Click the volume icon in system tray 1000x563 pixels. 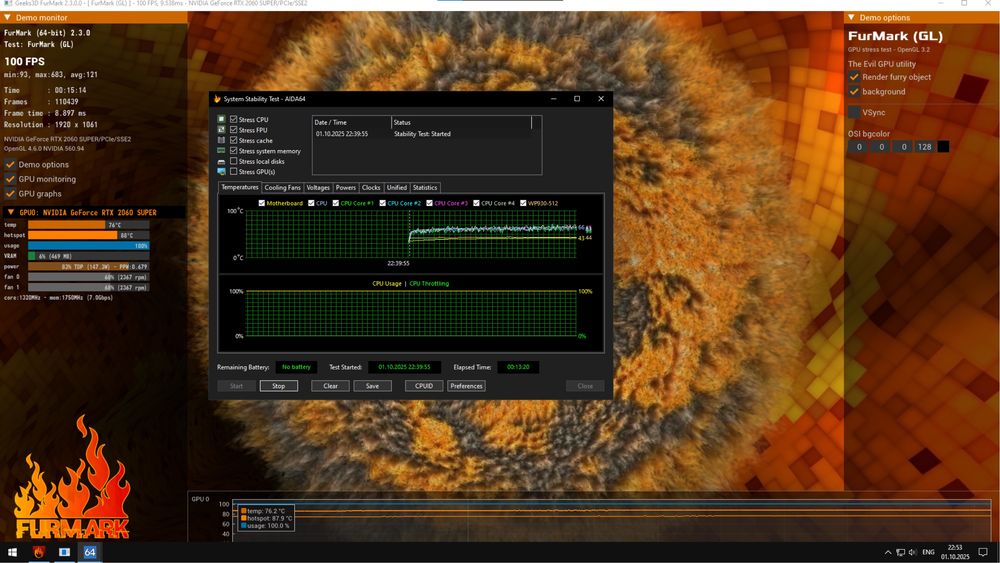(x=913, y=552)
